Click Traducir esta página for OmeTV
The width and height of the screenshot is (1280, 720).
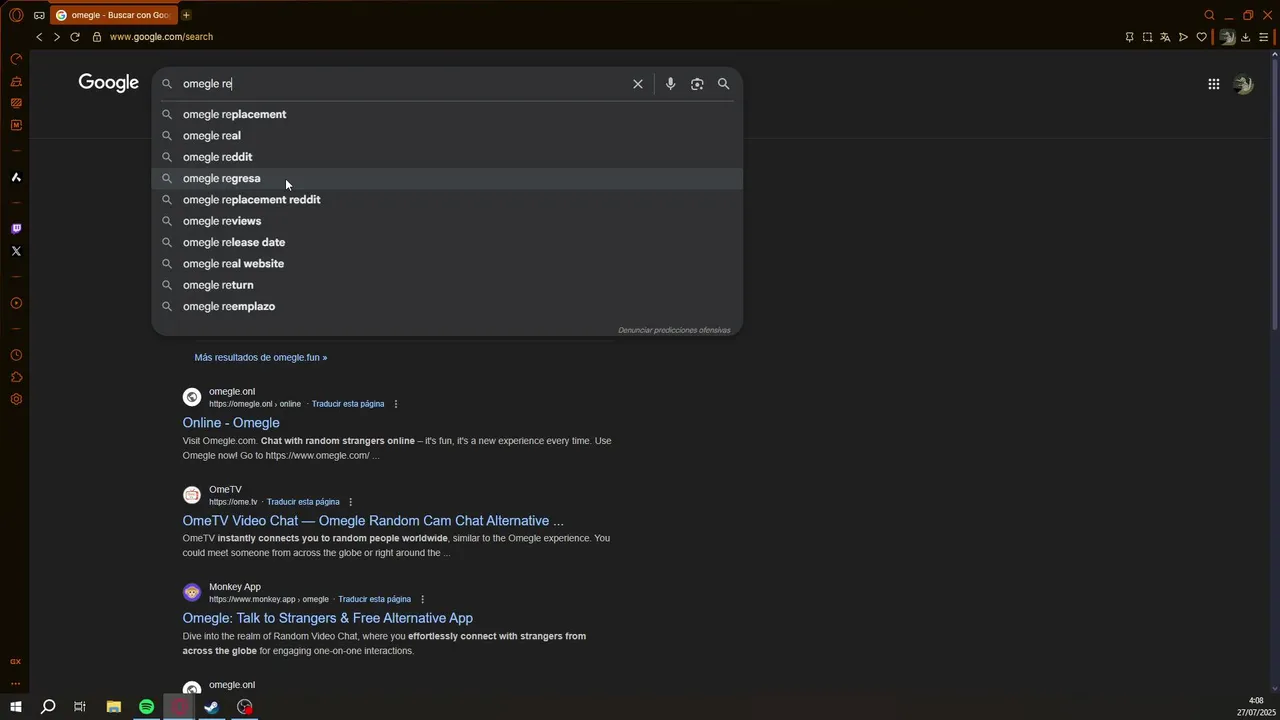pos(303,502)
